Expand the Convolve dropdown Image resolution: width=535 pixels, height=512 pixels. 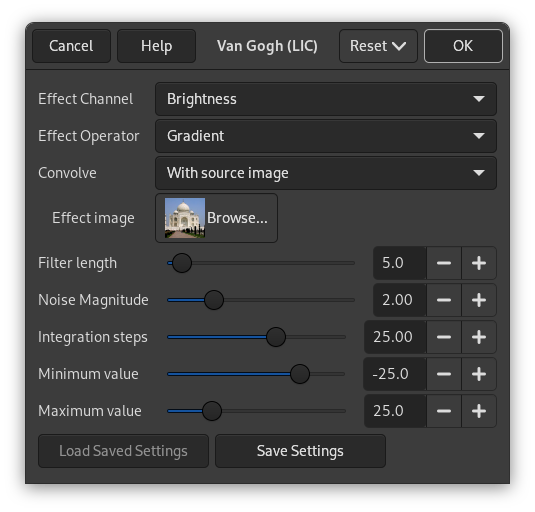[x=326, y=173]
